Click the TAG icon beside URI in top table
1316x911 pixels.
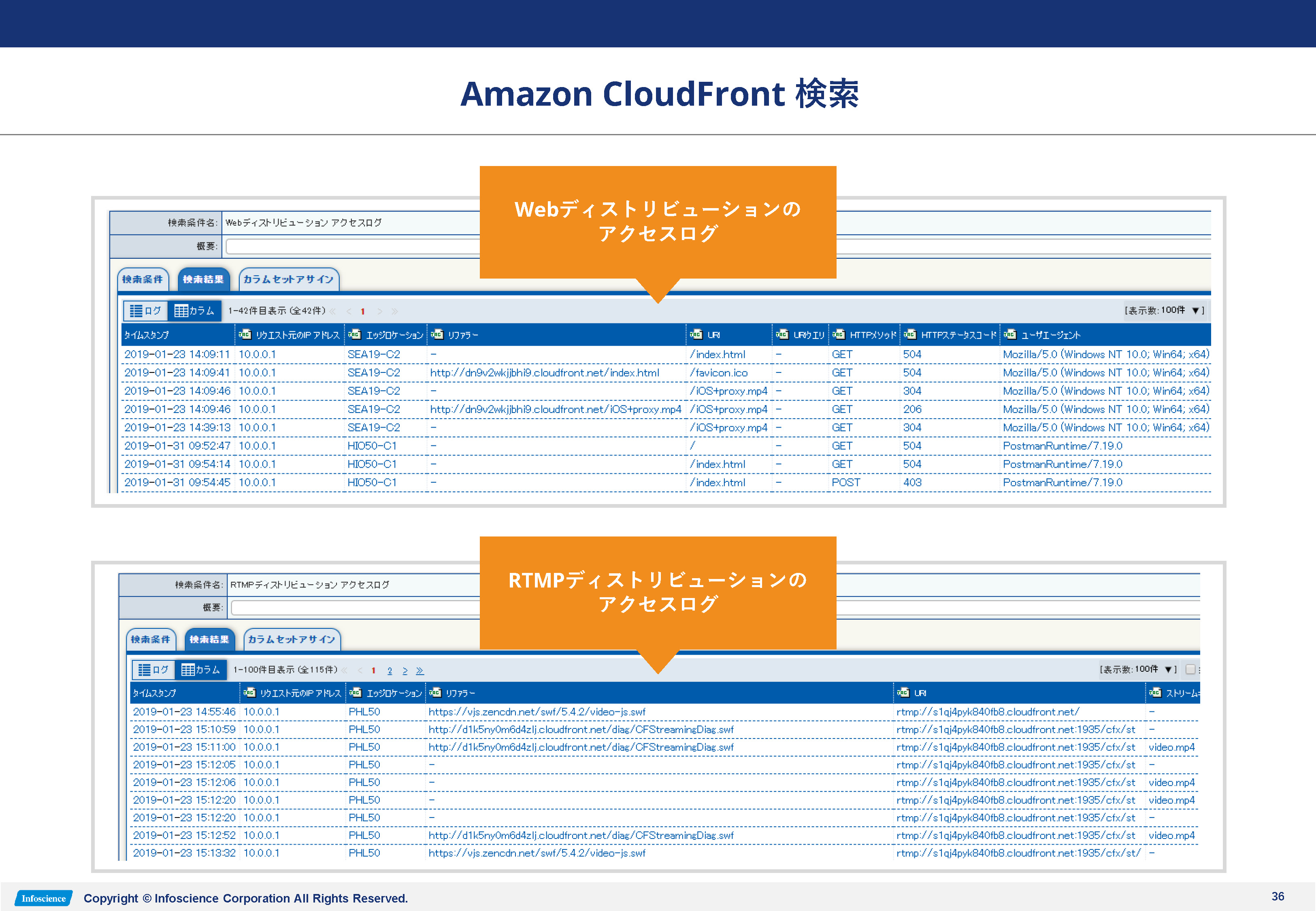(696, 334)
